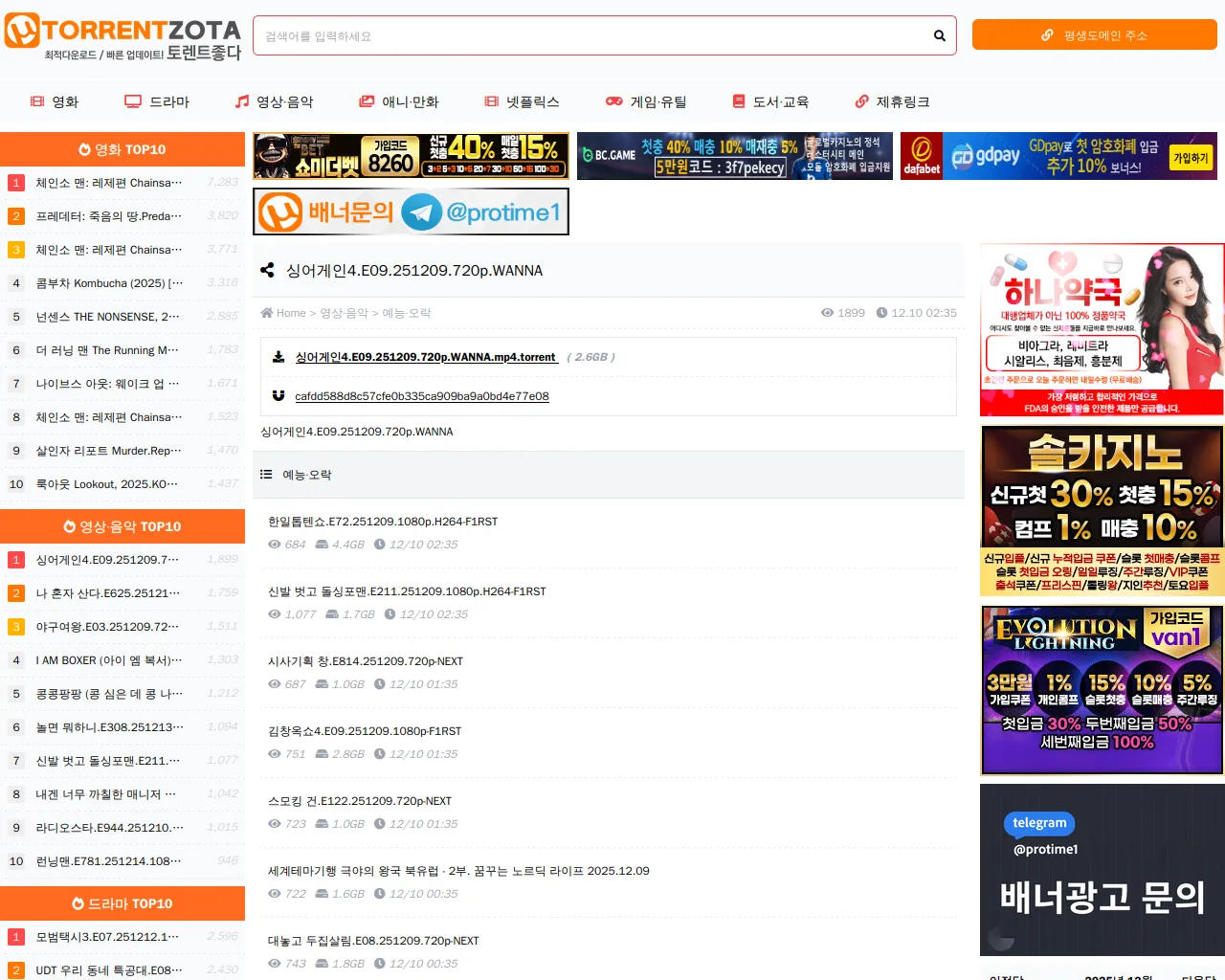Open 콩콩팡팡 in 영상·음악 TOP10
The height and width of the screenshot is (980, 1225).
click(109, 694)
